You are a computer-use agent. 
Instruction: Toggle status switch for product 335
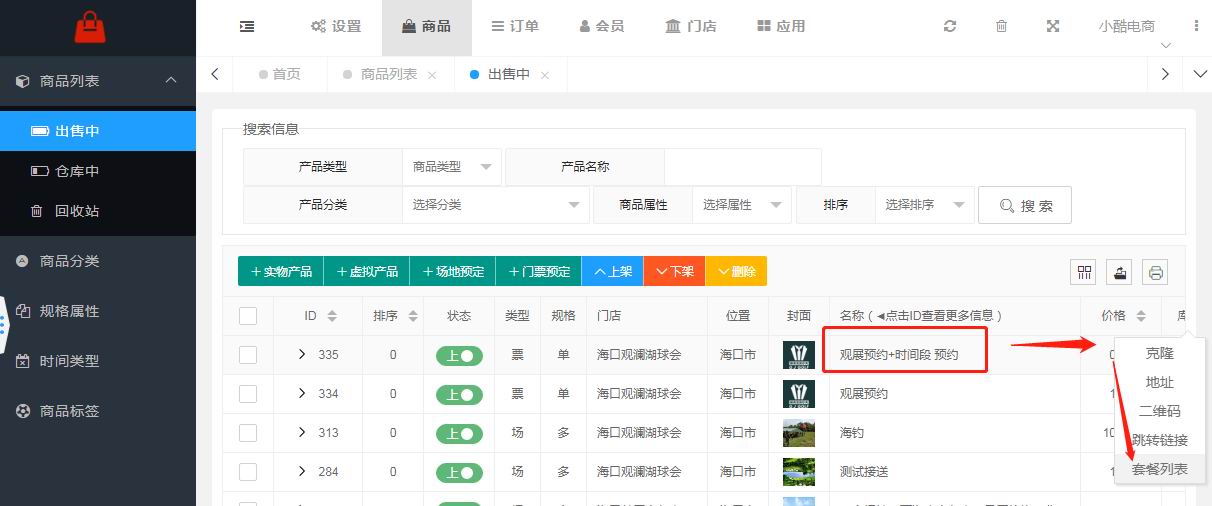pyautogui.click(x=459, y=355)
